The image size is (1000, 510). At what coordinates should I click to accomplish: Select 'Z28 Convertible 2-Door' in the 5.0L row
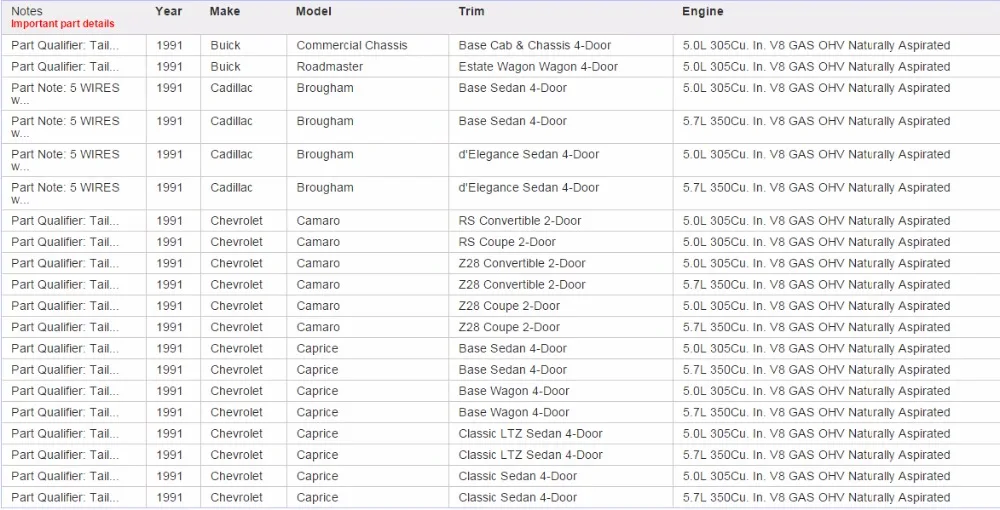pyautogui.click(x=522, y=263)
